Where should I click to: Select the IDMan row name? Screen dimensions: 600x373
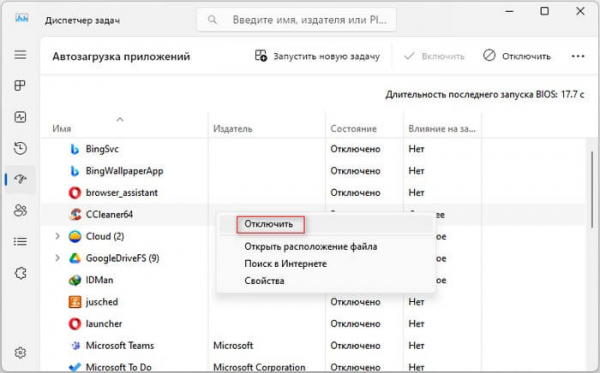pos(99,280)
